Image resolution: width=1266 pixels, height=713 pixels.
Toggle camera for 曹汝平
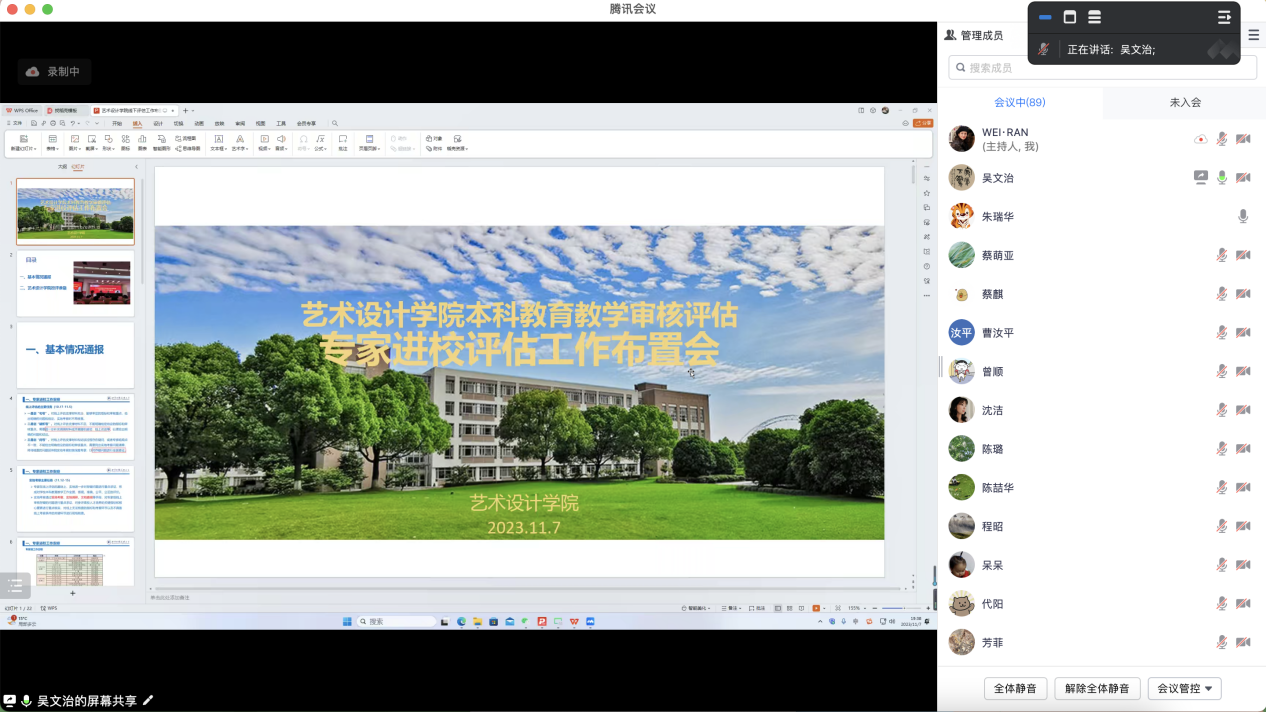coord(1243,333)
